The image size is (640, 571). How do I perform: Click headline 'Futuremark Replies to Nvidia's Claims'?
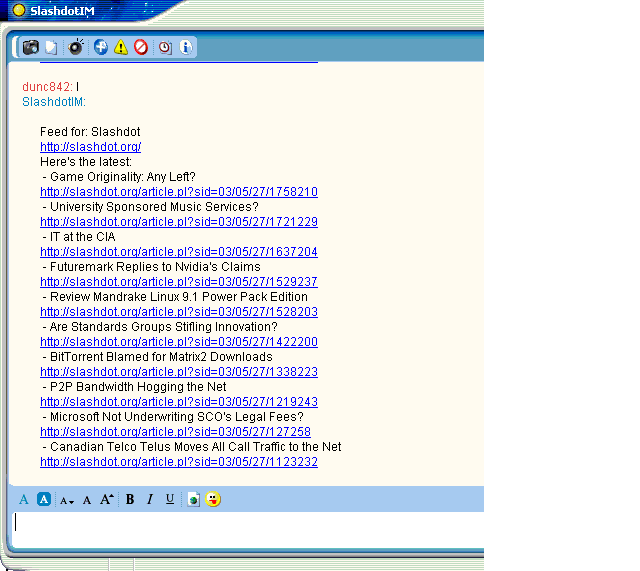coord(155,267)
